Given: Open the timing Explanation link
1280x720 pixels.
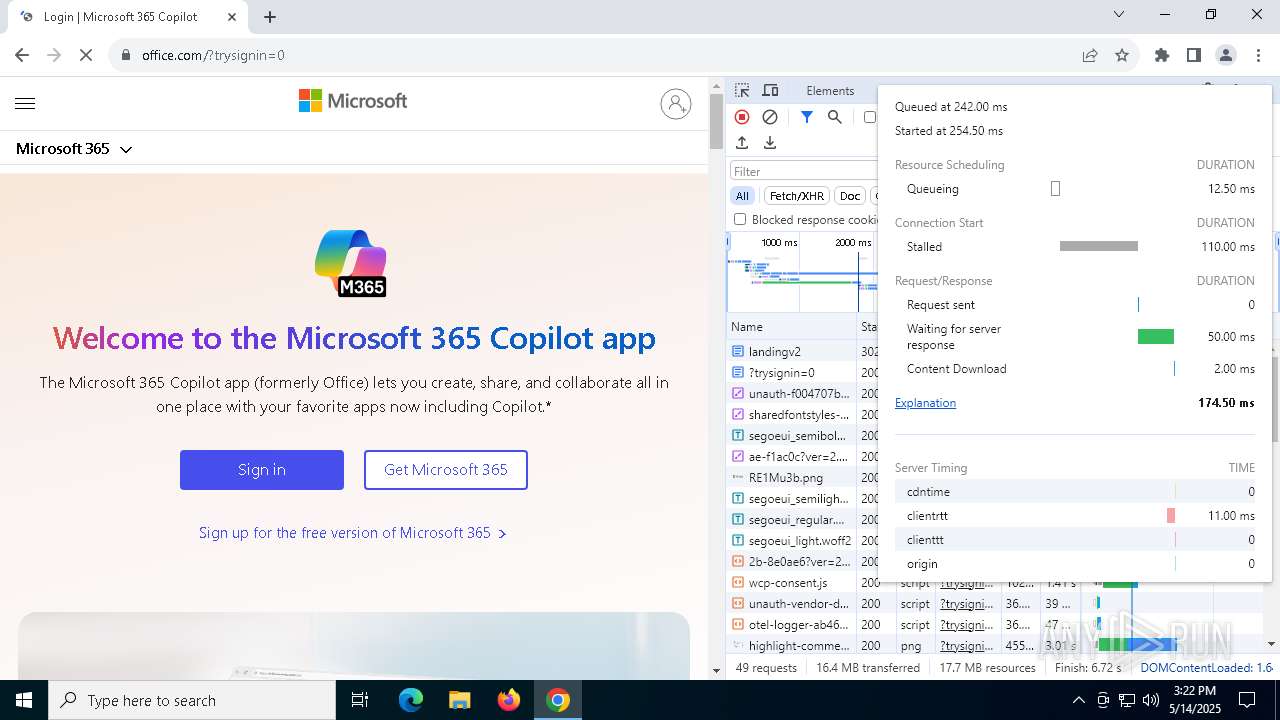Looking at the screenshot, I should click(925, 403).
